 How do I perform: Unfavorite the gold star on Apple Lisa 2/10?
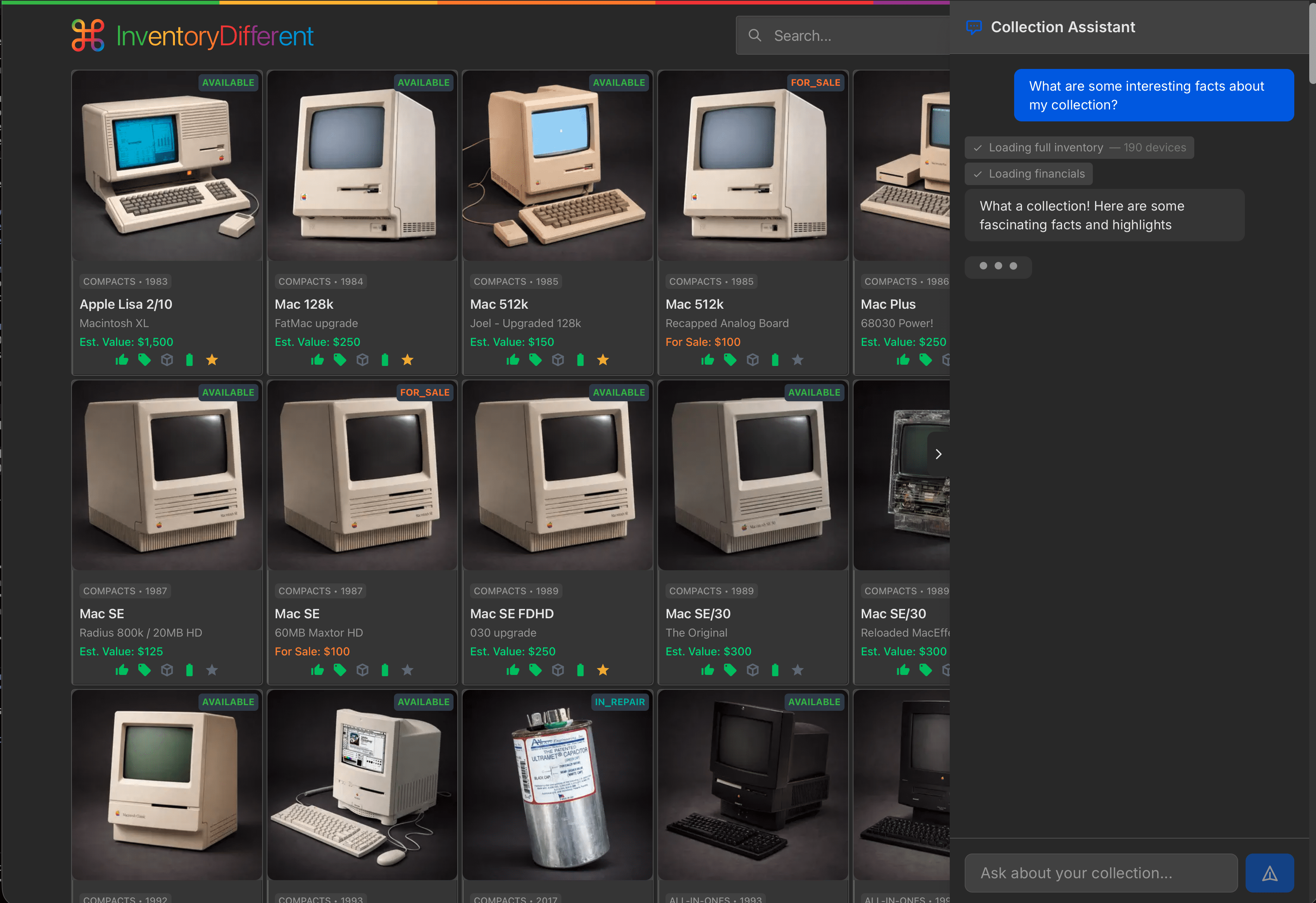212,360
